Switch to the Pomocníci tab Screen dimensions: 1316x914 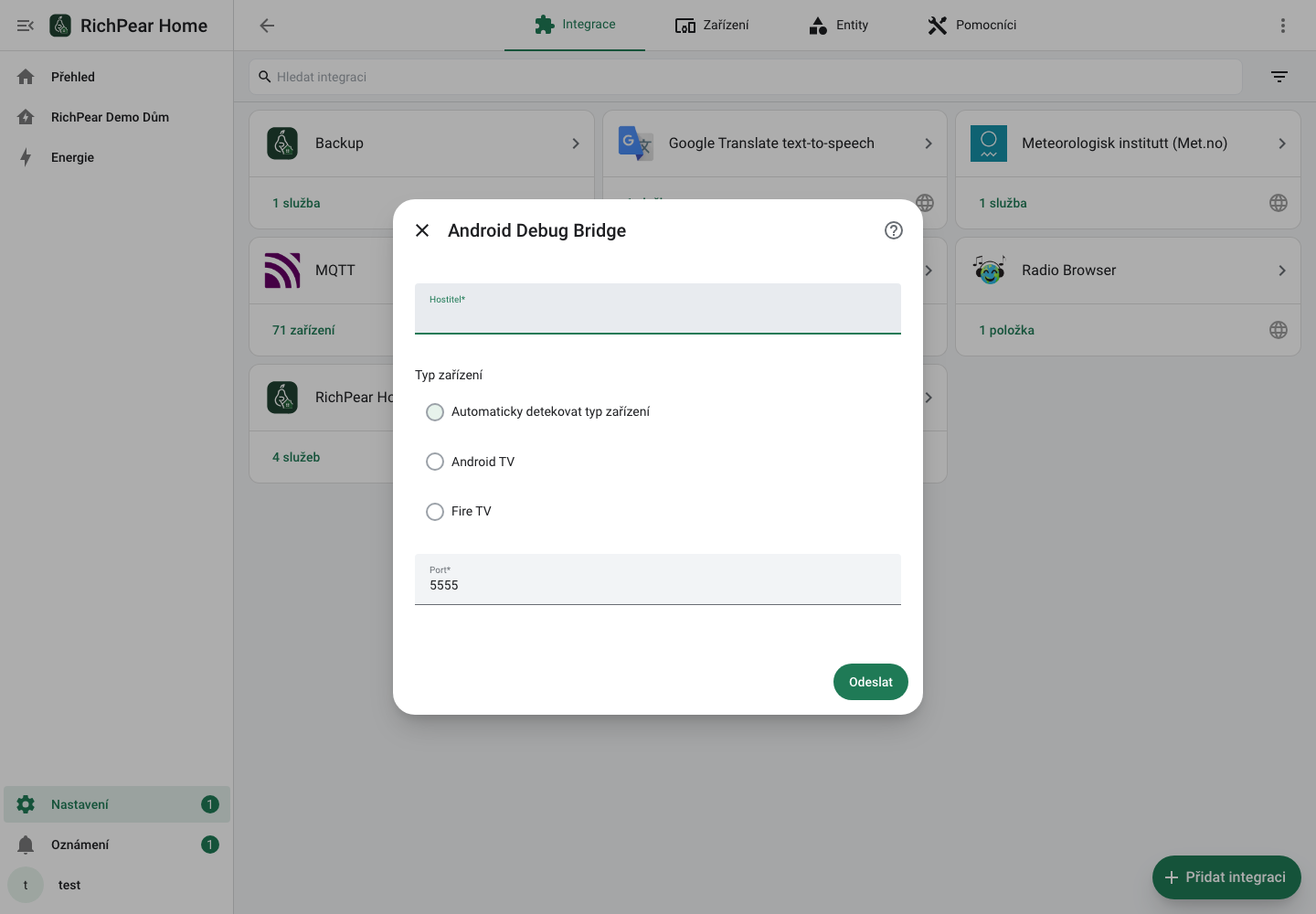click(971, 25)
